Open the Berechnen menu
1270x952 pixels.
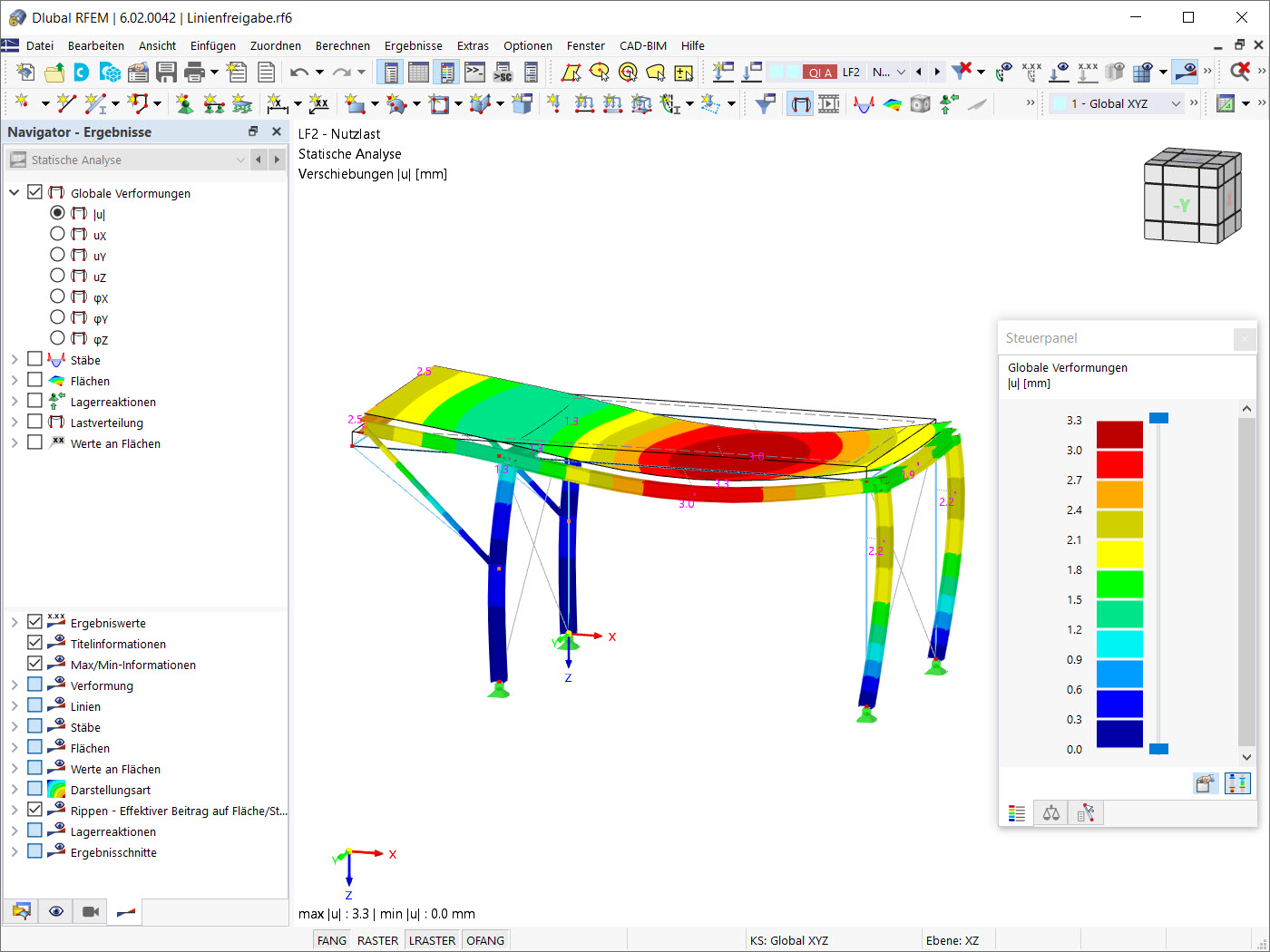343,45
